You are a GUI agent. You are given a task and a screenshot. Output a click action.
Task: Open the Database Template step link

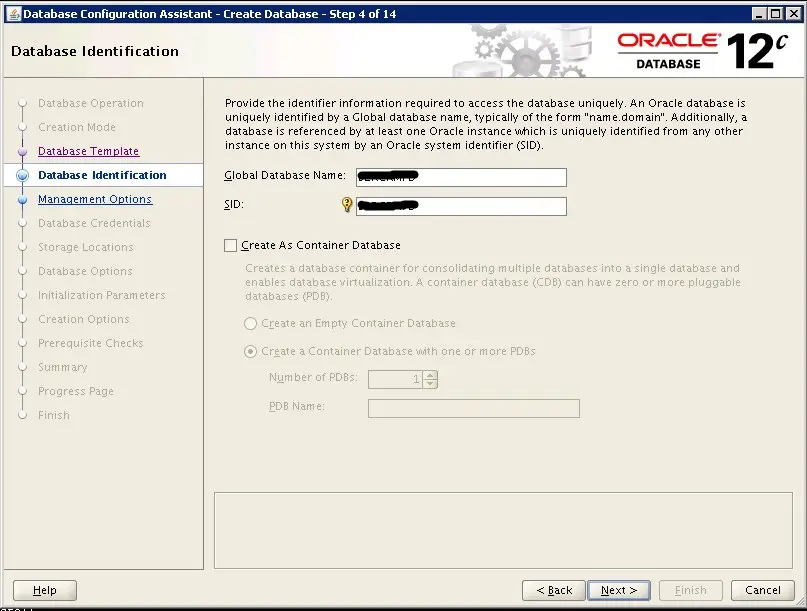click(x=89, y=151)
